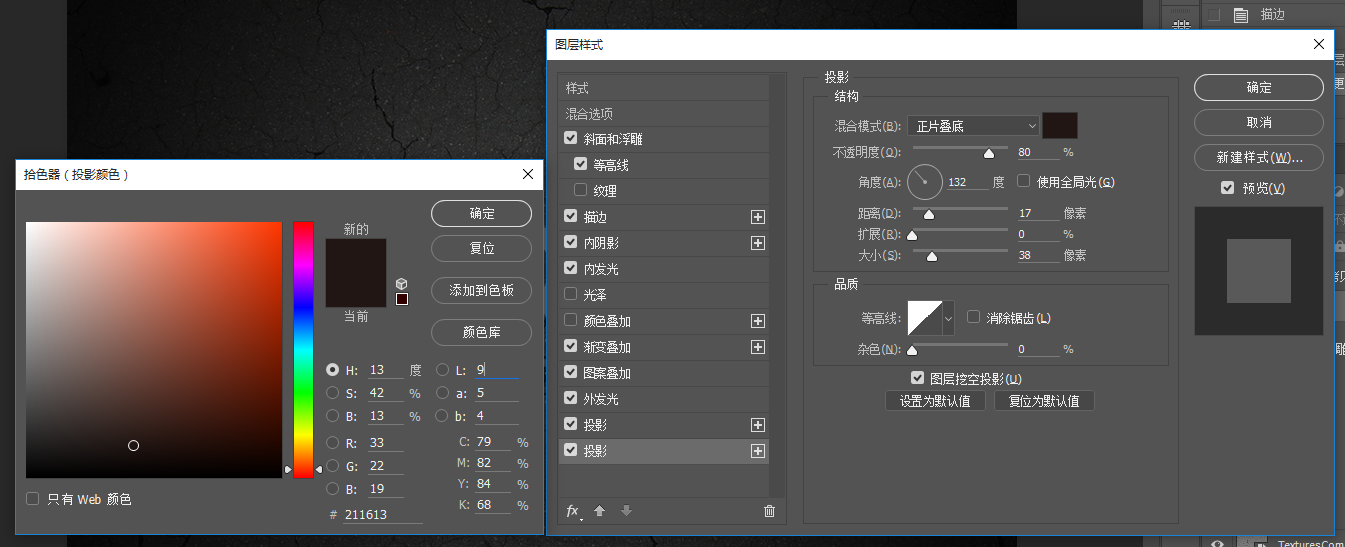Click the 等高线 contour thumbnail
1345x547 pixels.
tap(924, 318)
